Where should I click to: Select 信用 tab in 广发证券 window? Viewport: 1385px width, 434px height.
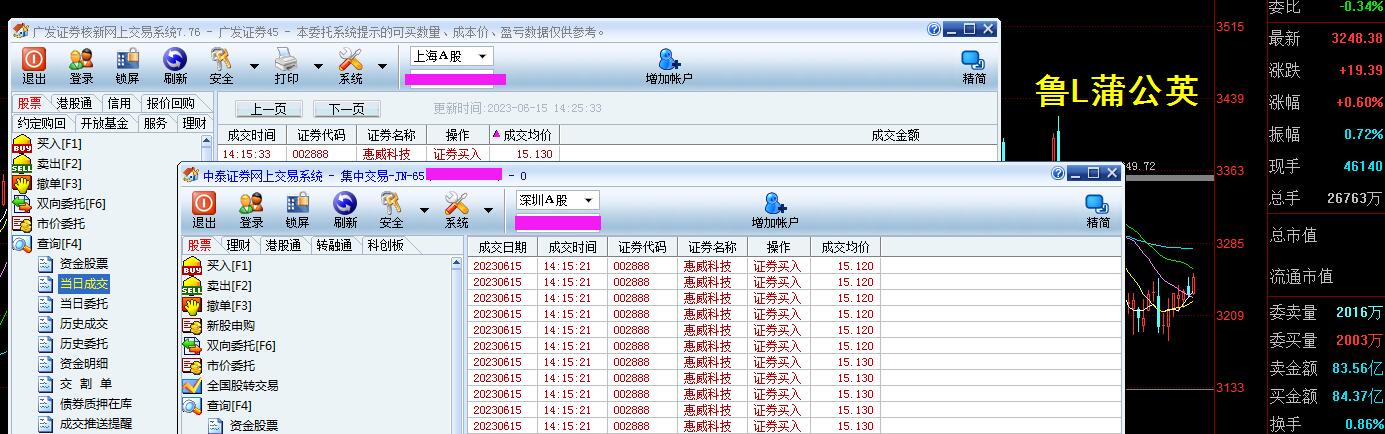[x=119, y=103]
